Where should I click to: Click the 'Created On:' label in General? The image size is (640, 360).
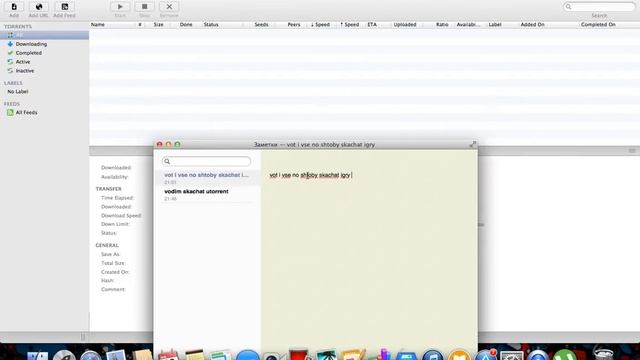[115, 272]
